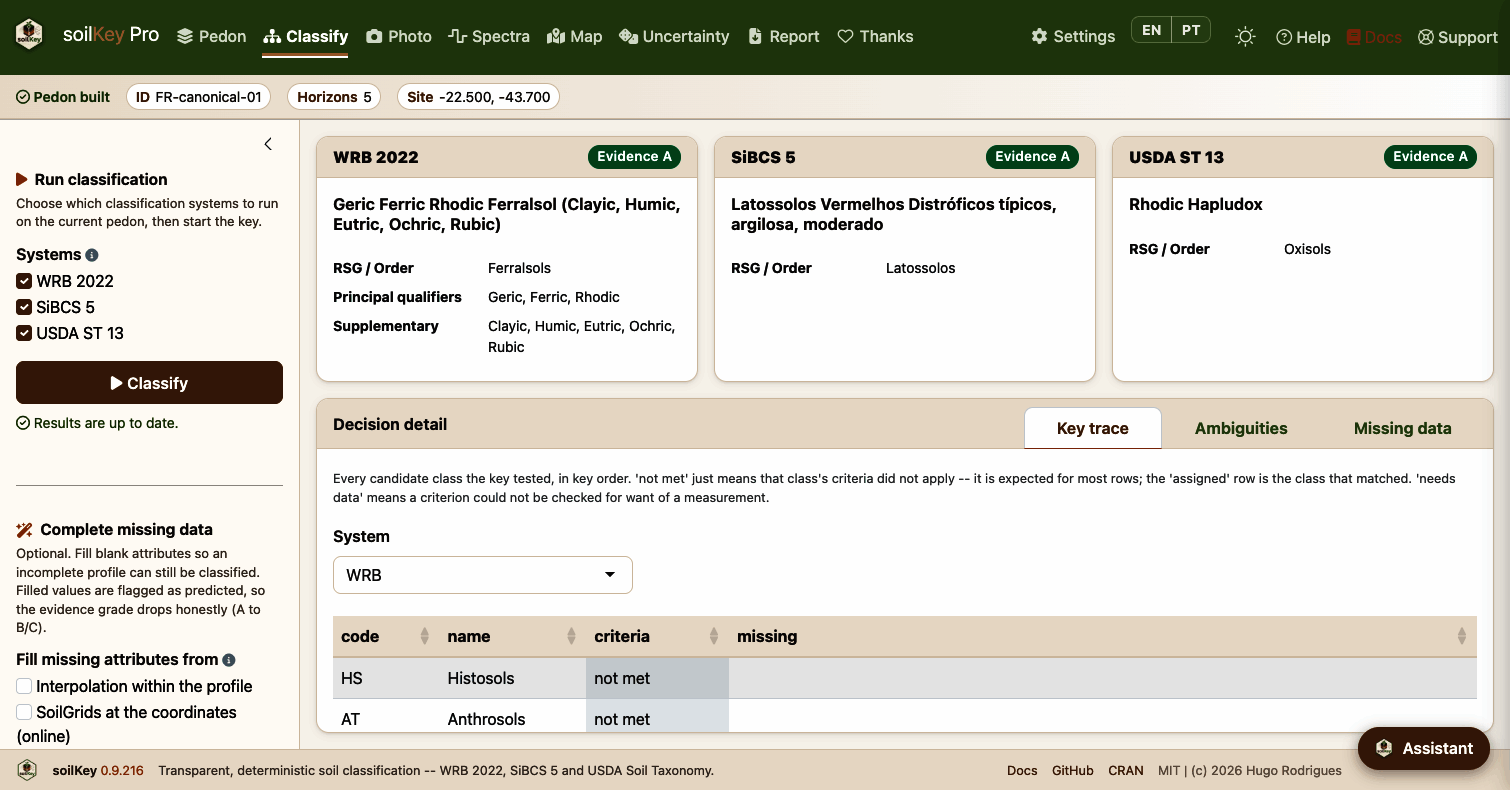Screen dimensions: 1510x790
Task: Click the info icon next to Systems
Action: pos(92,255)
